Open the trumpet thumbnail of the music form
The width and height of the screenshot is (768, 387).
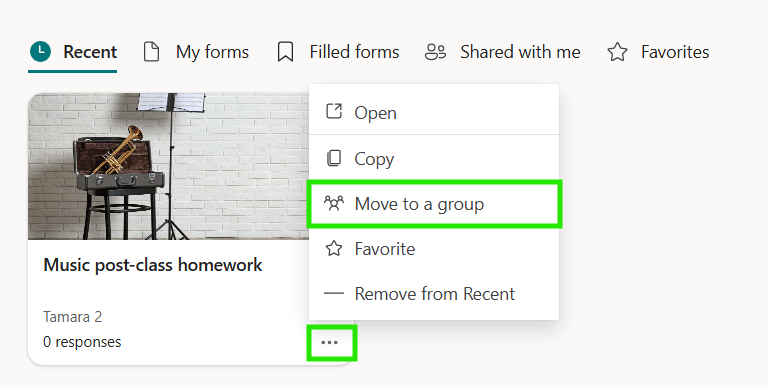point(168,166)
